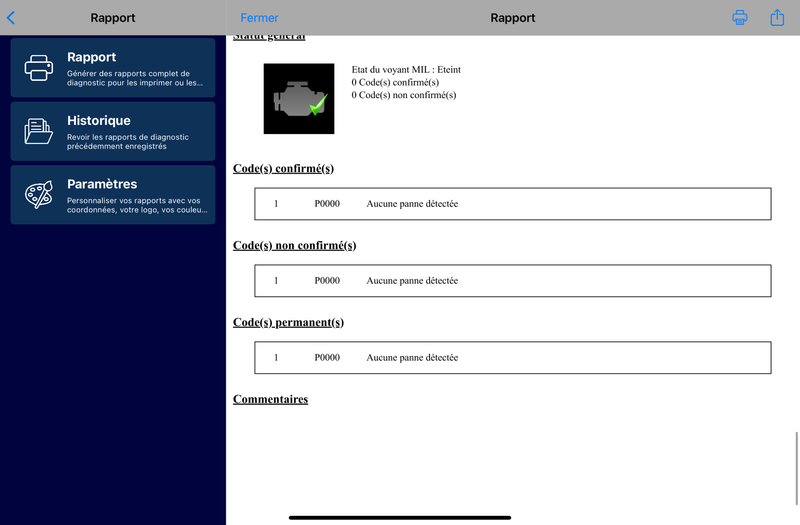Screen dimensions: 800x525
Task: Click the printer icon on the Rapport card
Action: (39, 68)
